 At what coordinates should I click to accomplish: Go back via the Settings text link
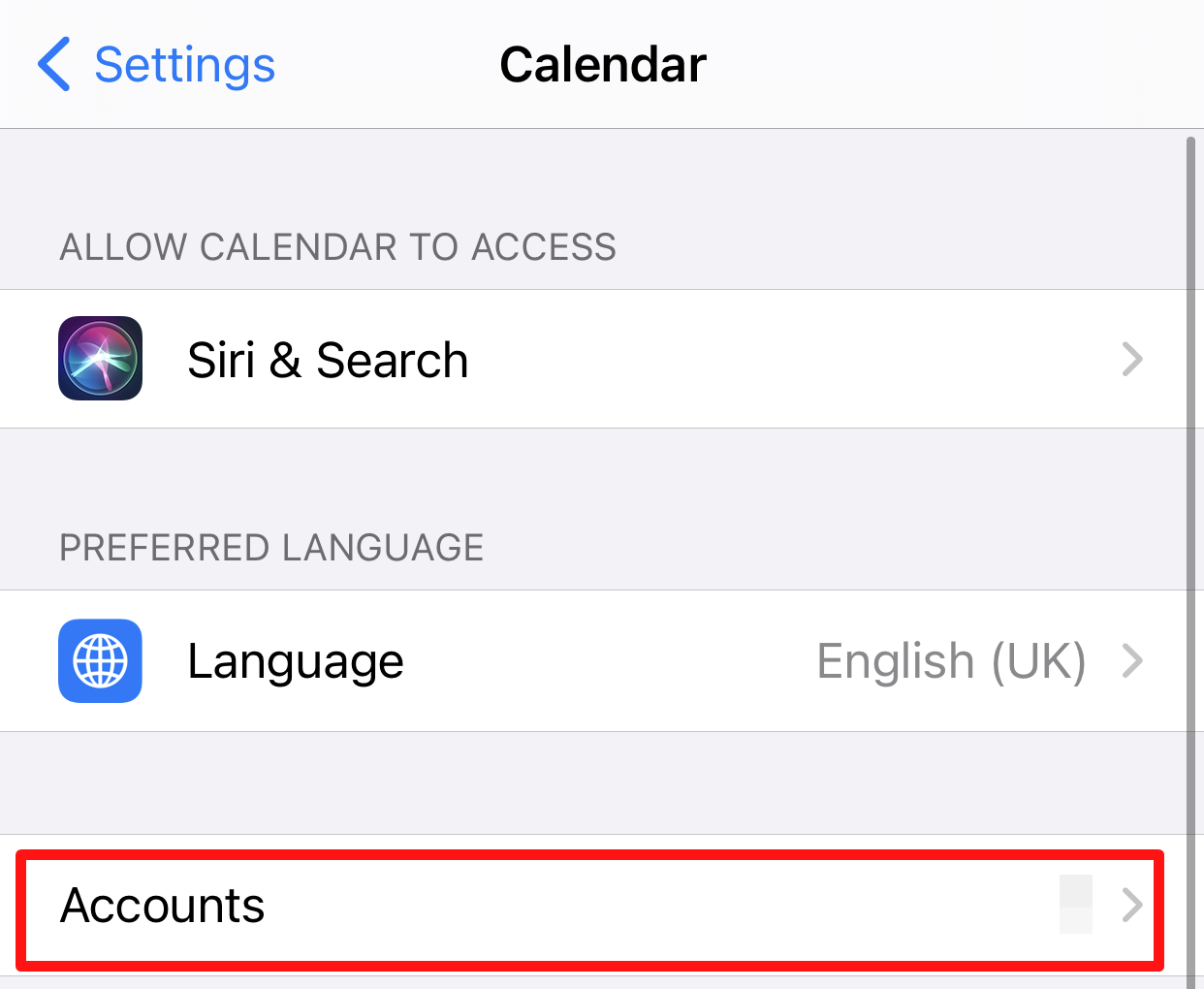[184, 65]
